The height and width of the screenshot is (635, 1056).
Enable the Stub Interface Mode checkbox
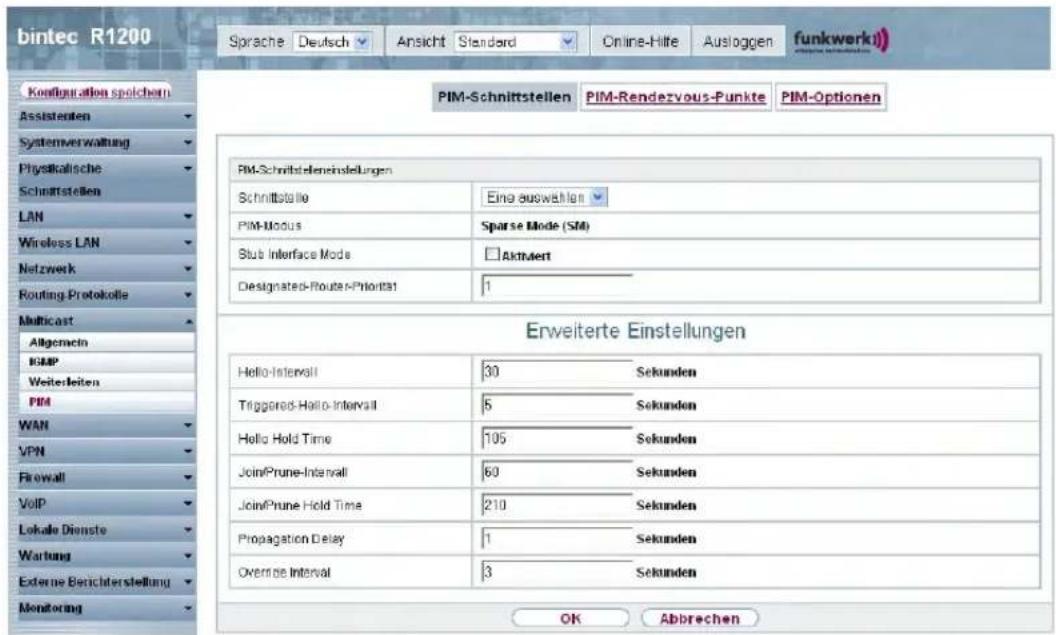point(492,255)
